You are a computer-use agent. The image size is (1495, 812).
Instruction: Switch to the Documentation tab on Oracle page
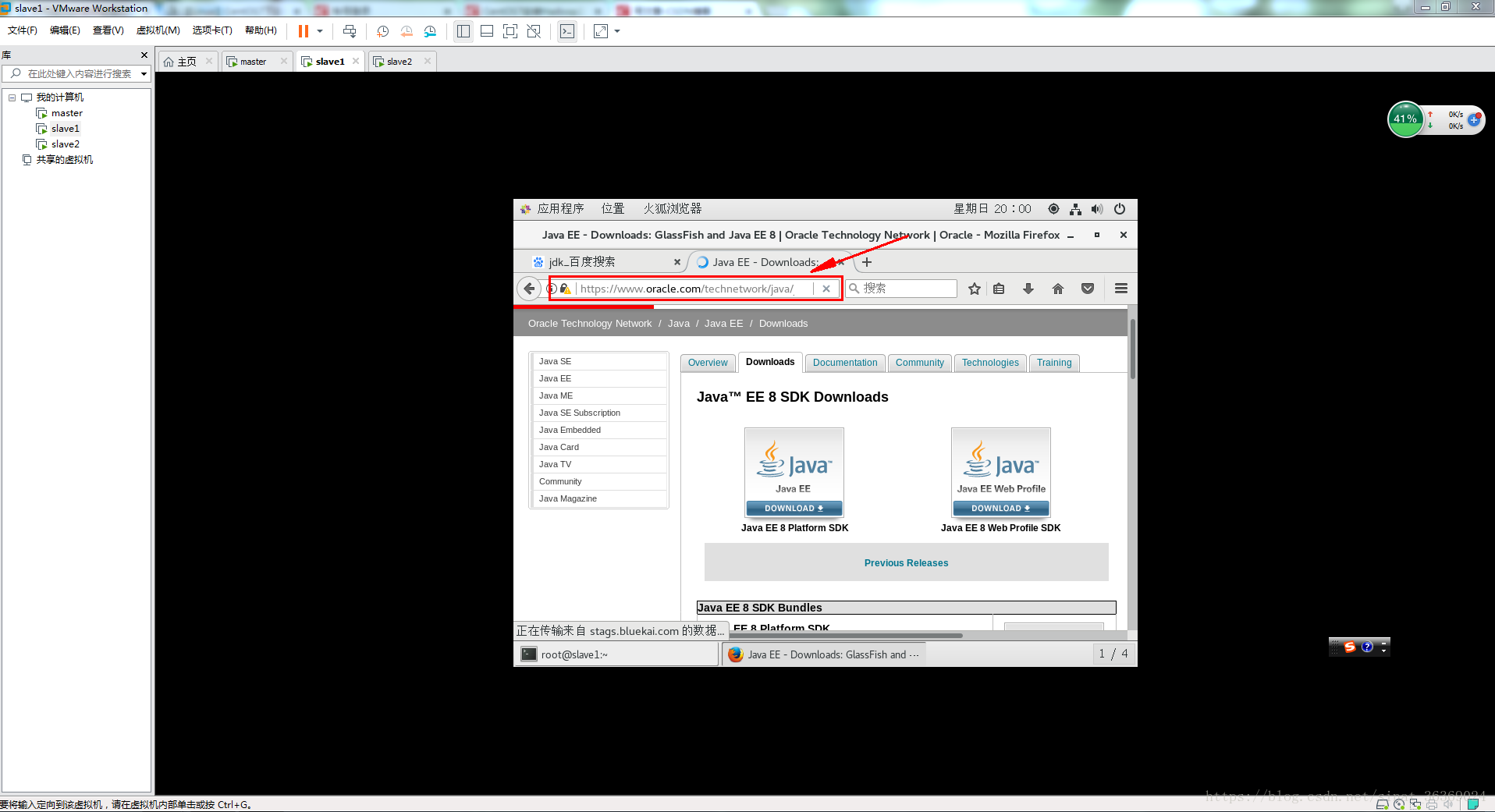coord(845,363)
